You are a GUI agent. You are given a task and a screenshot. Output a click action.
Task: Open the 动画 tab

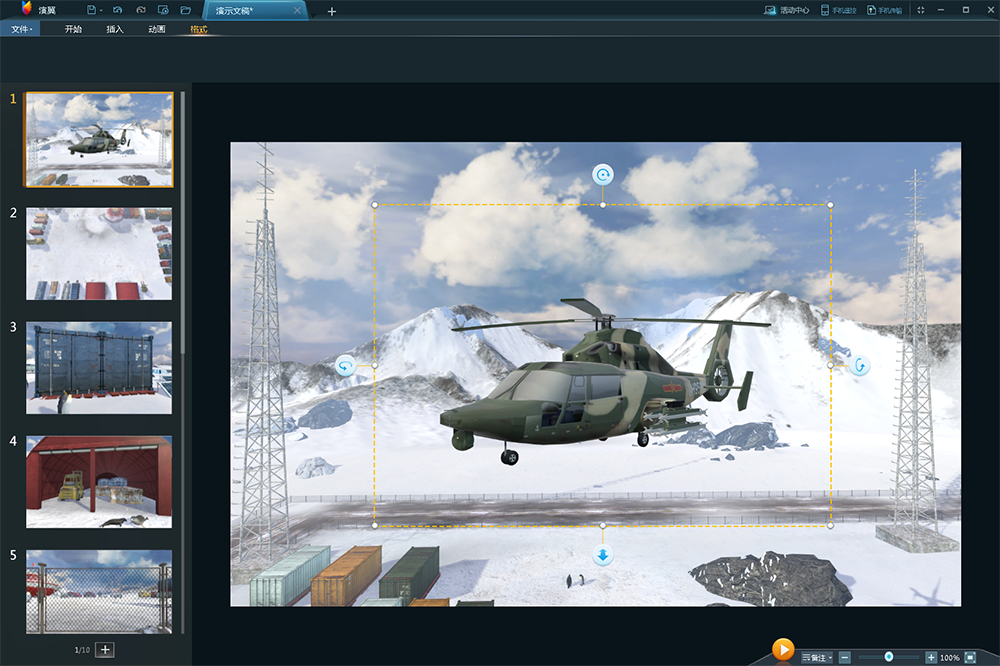click(x=157, y=29)
